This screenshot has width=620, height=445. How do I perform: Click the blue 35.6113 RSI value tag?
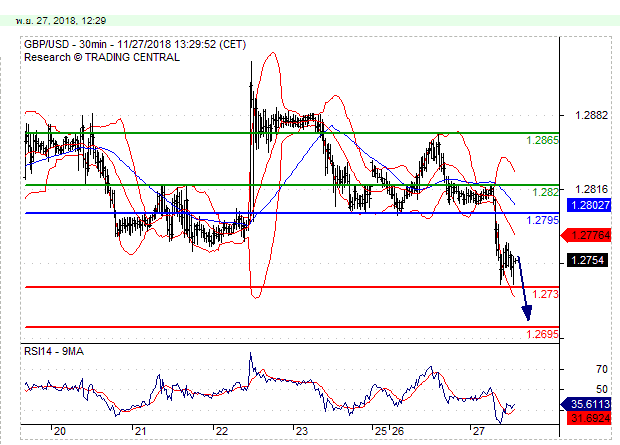[x=586, y=404]
